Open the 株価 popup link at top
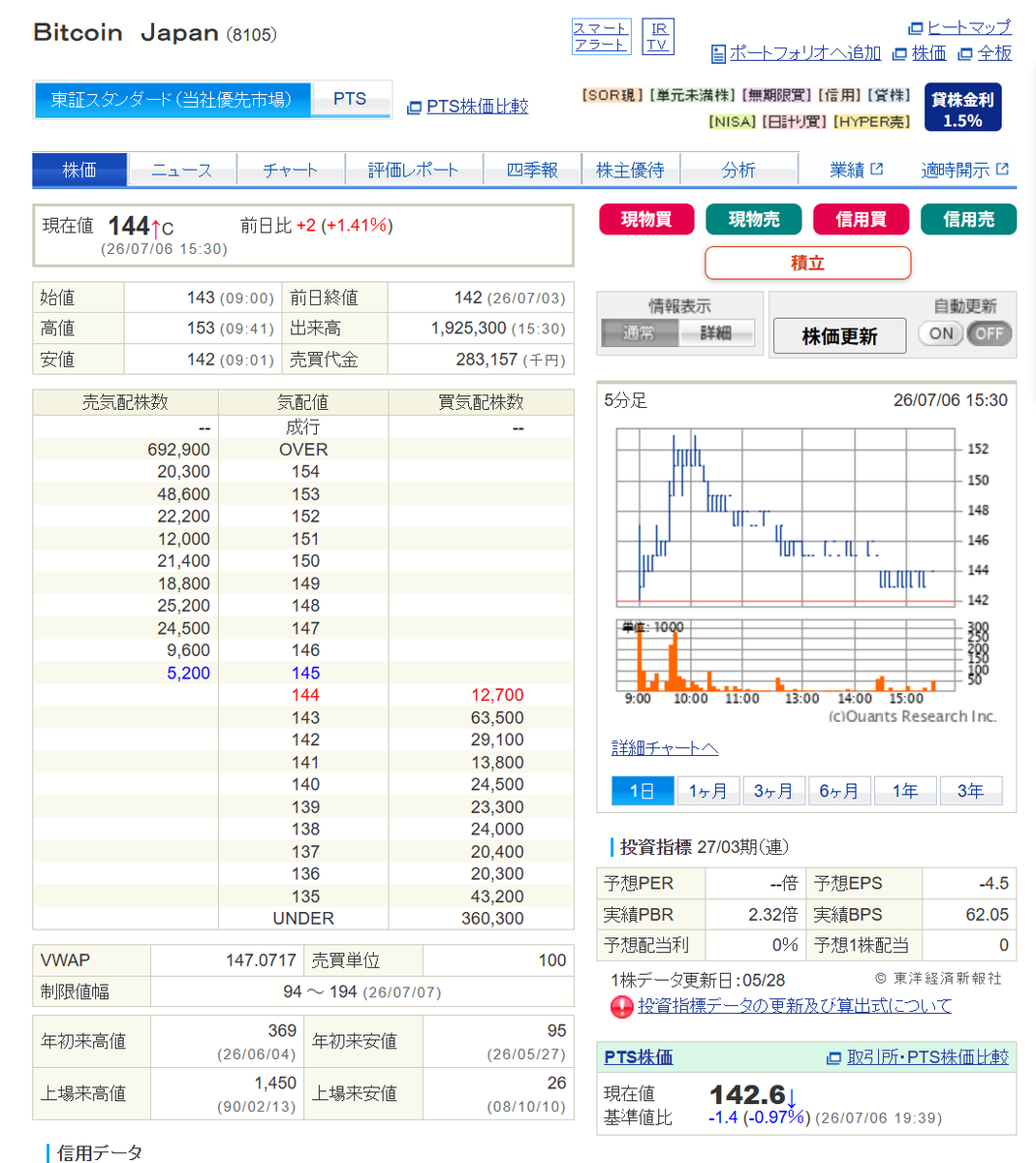 tap(928, 53)
